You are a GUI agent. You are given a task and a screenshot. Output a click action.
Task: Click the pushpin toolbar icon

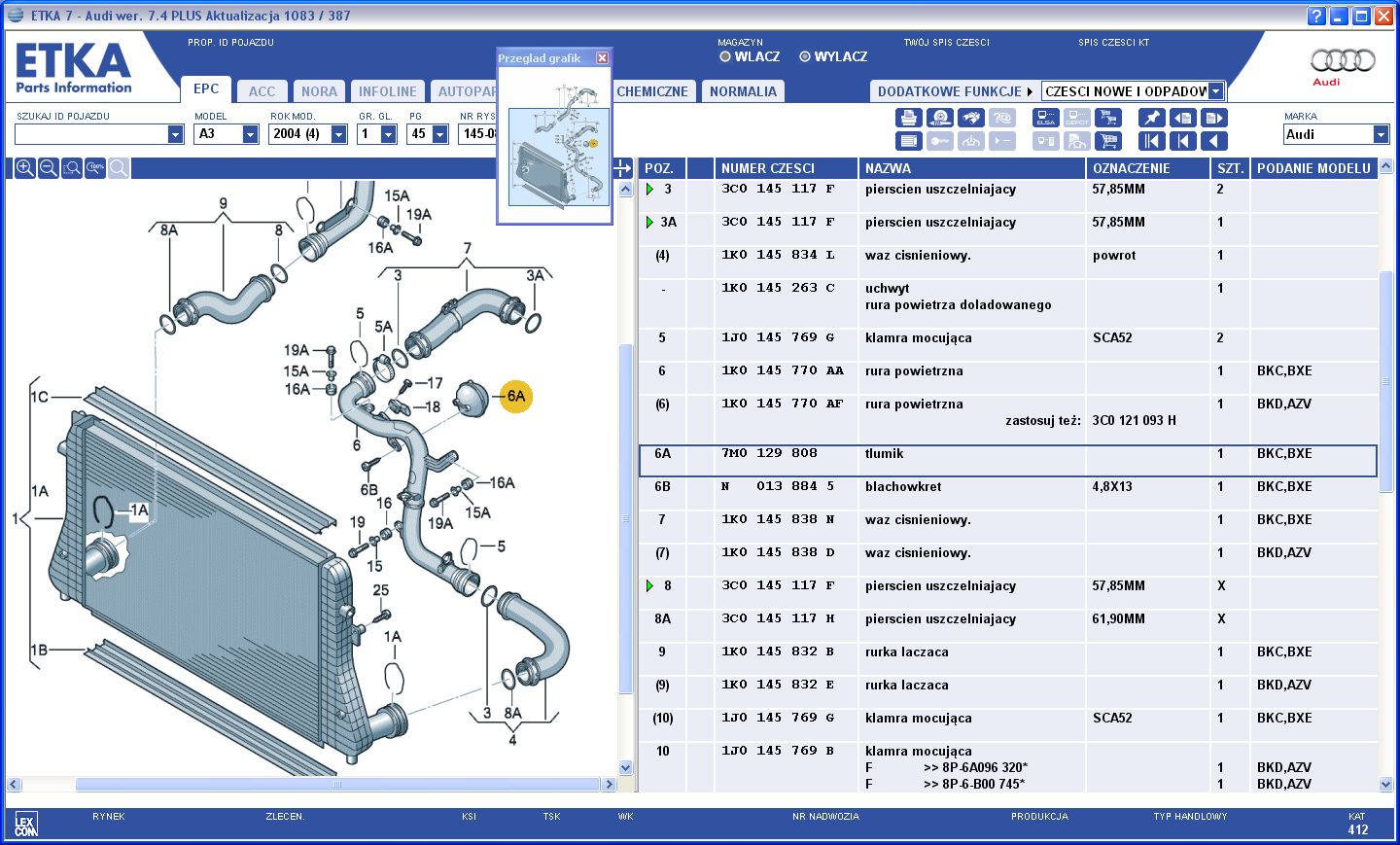tap(1151, 118)
